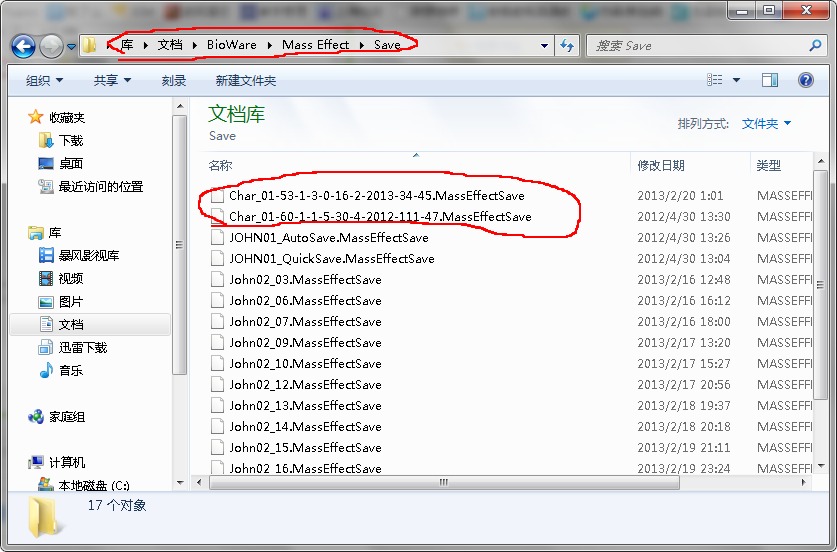This screenshot has height=552, width=837.
Task: Select file Char_01-60-1-1-5-30-4-2012-111-47.MassEffectSave
Action: (x=380, y=217)
